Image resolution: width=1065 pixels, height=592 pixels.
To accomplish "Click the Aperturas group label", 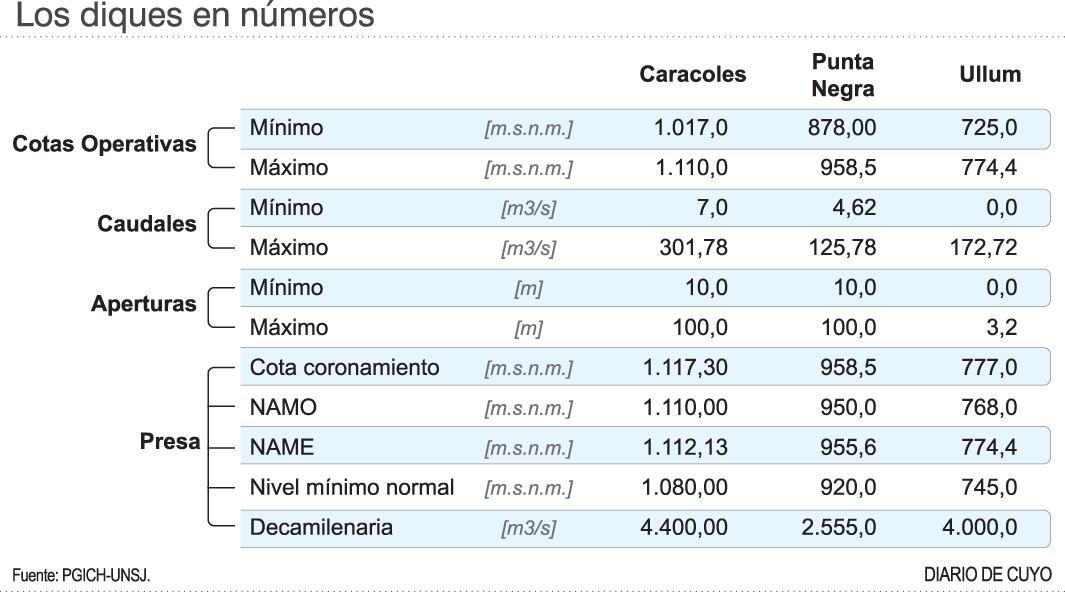I will 140,304.
